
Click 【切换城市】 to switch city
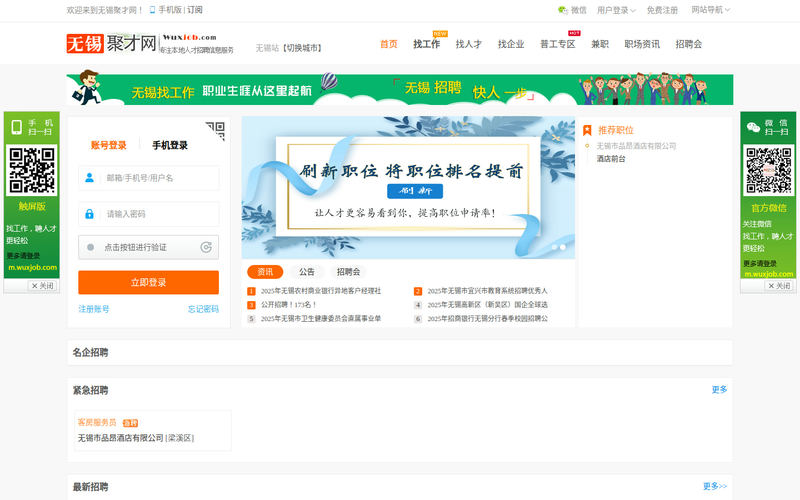click(303, 48)
